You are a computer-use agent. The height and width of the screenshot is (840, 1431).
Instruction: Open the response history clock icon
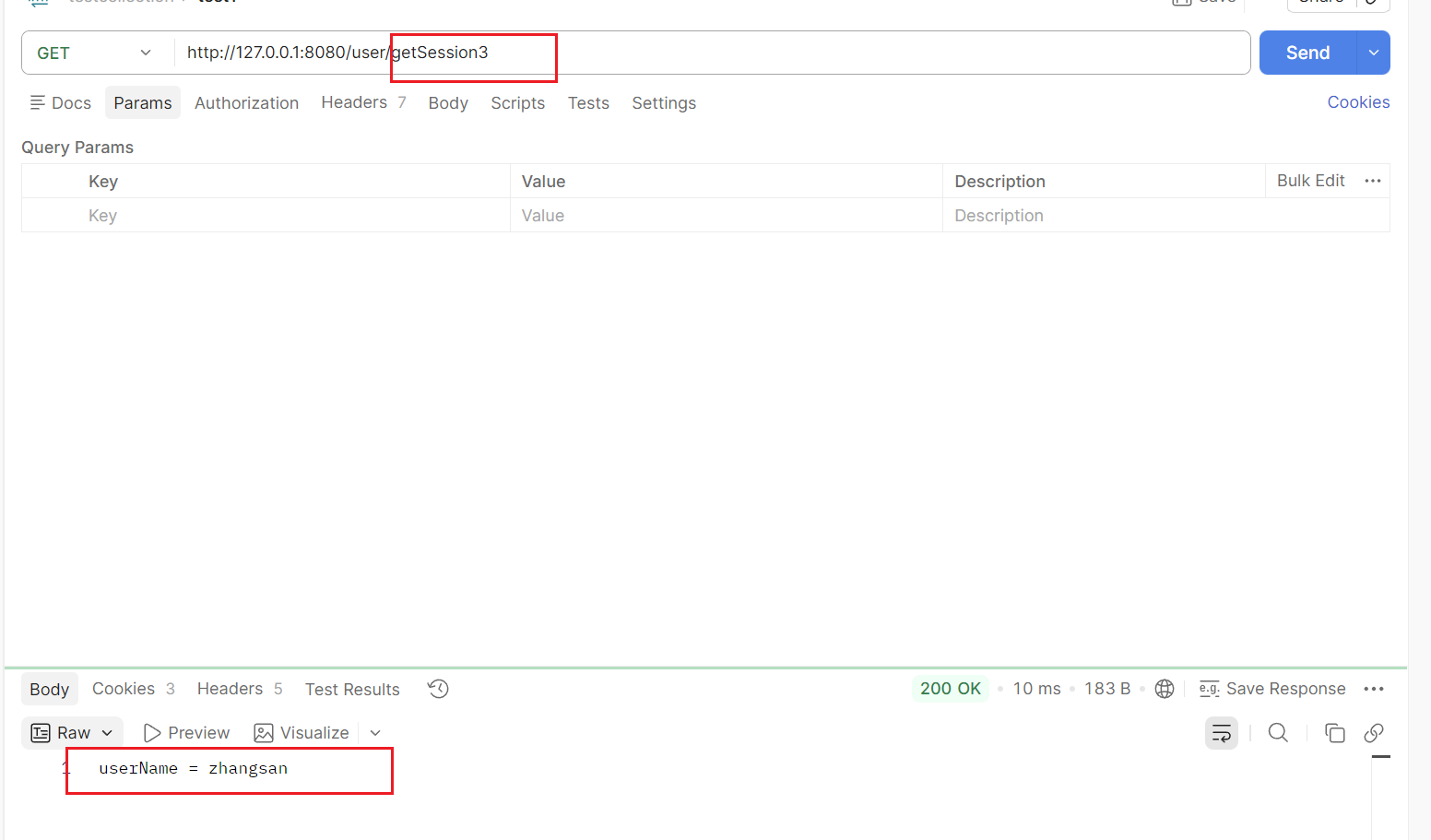click(438, 689)
